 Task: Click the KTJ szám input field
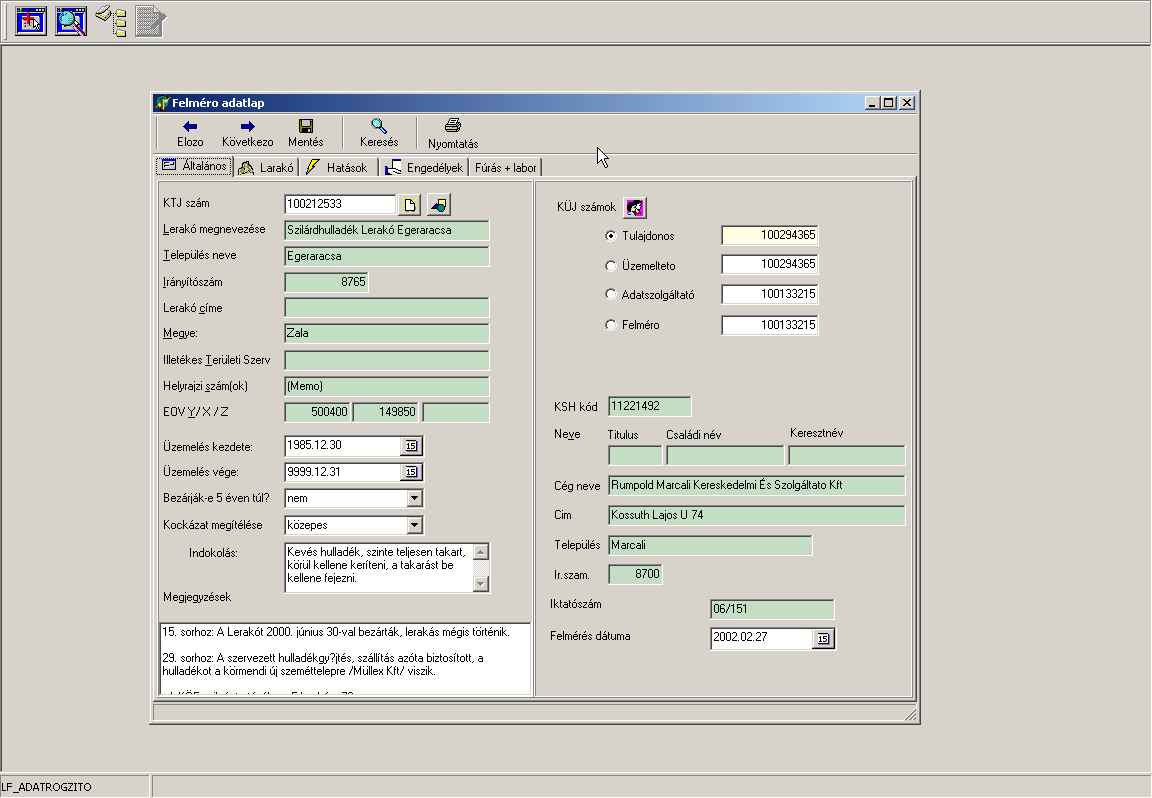(340, 204)
